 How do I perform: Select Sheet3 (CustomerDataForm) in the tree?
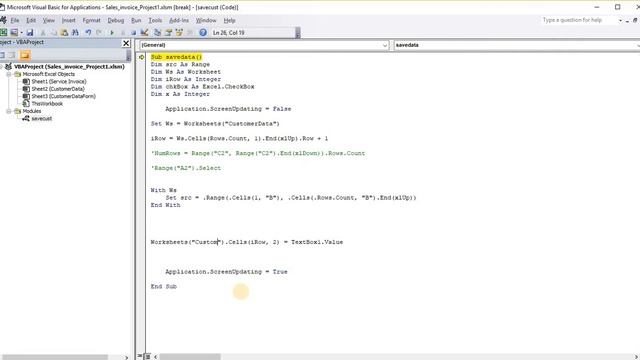point(64,96)
